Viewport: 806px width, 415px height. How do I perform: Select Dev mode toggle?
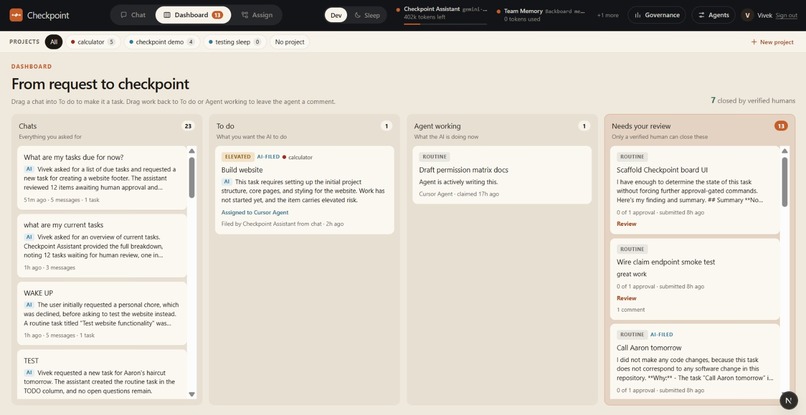[336, 15]
